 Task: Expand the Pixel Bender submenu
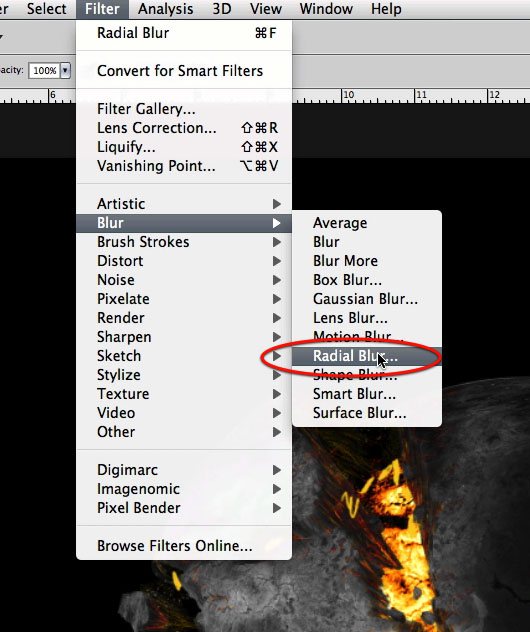[x=184, y=508]
